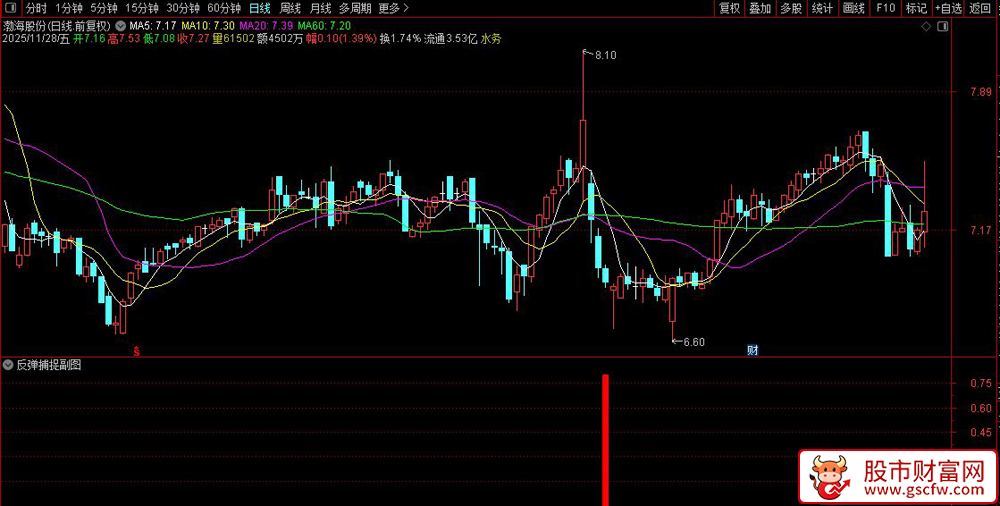Click the 开7.16 open price value
Image resolution: width=1000 pixels, height=506 pixels.
pos(89,38)
